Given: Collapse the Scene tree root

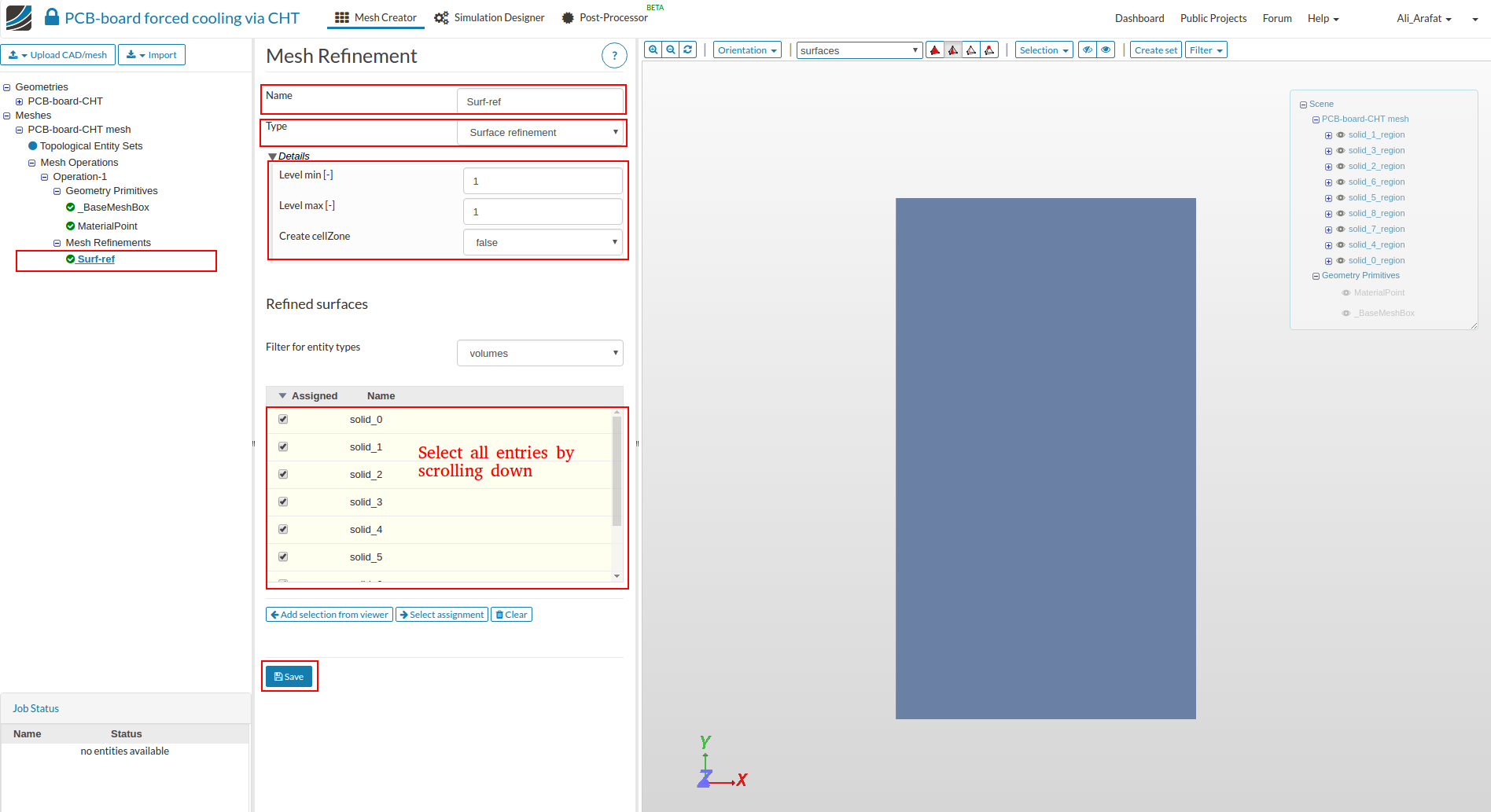Looking at the screenshot, I should [1303, 105].
